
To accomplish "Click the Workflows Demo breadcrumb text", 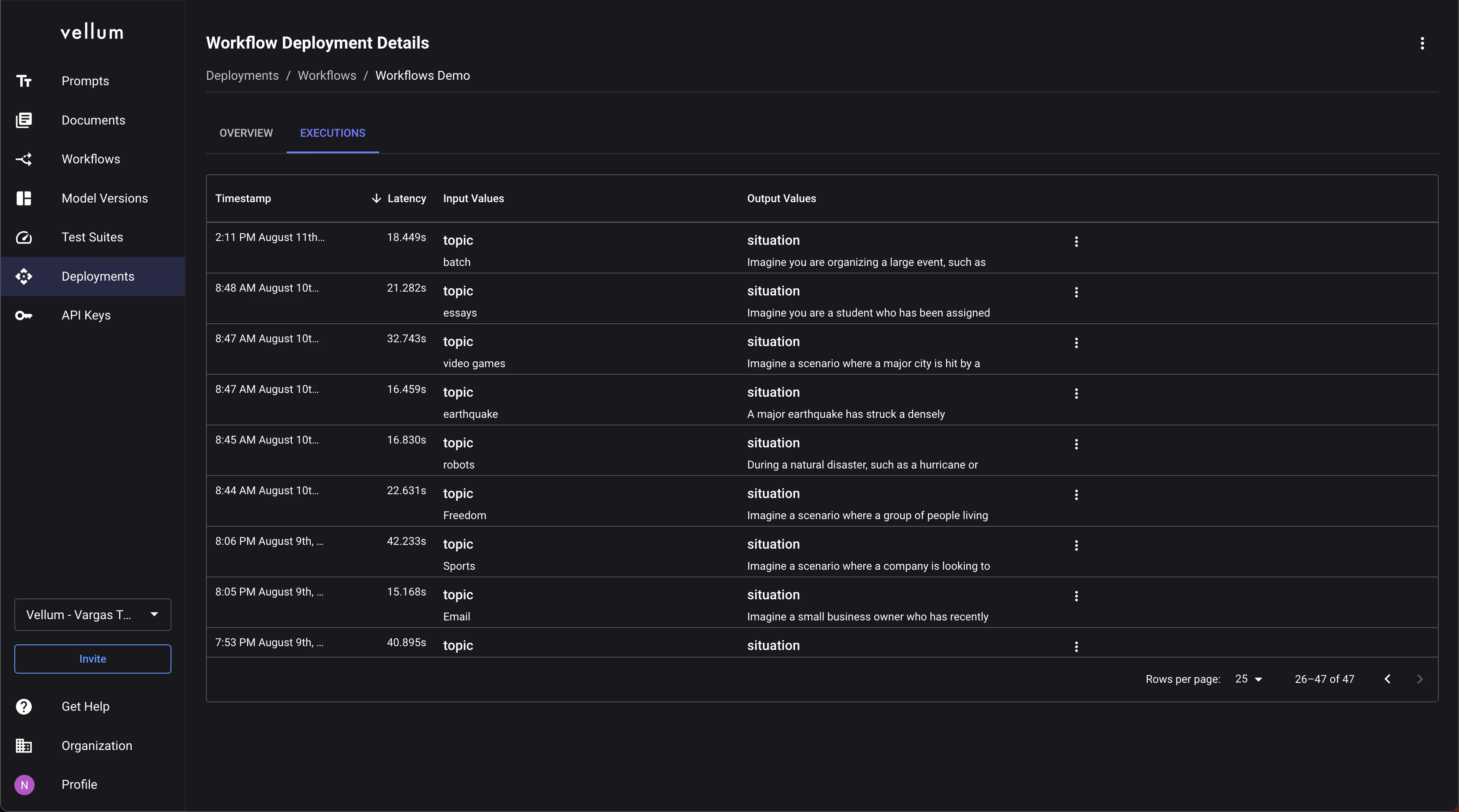I will (423, 75).
